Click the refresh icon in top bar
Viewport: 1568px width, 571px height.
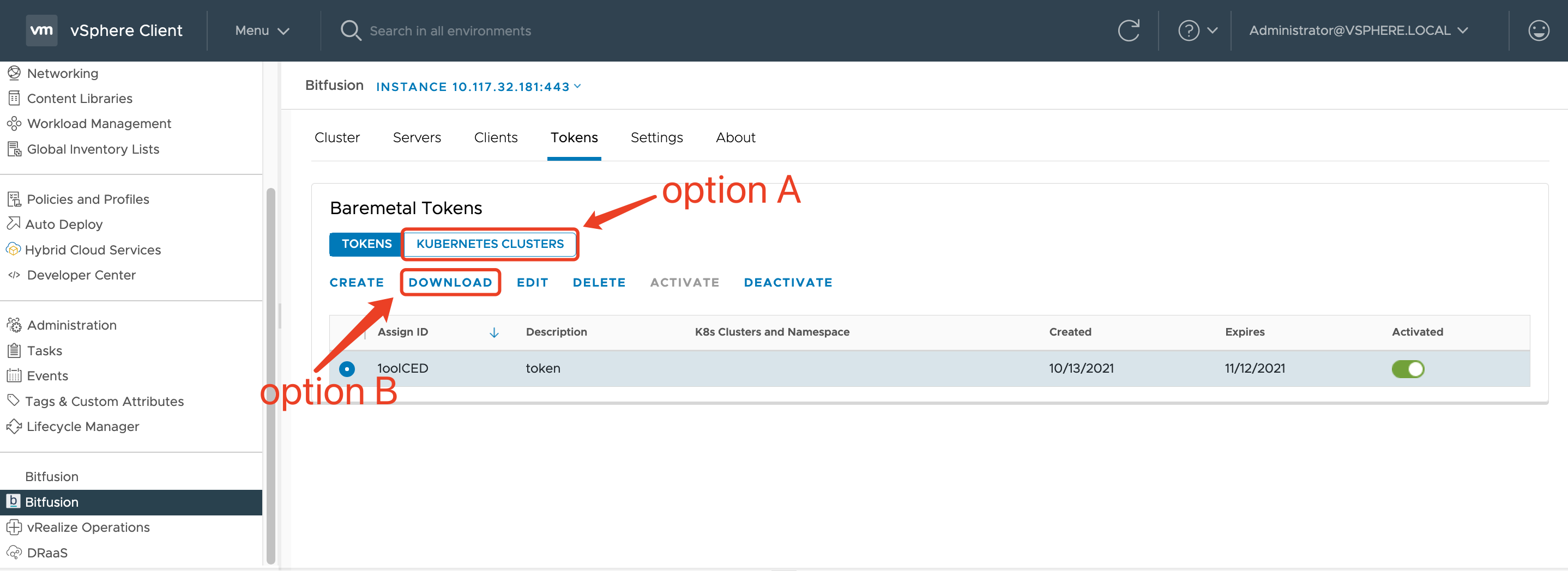[1128, 31]
